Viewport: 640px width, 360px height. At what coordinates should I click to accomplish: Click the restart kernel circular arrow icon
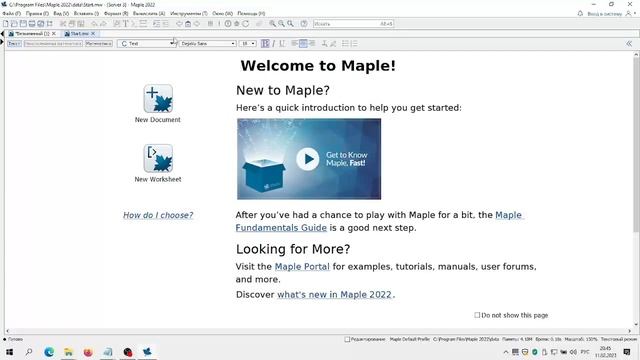(x=246, y=24)
